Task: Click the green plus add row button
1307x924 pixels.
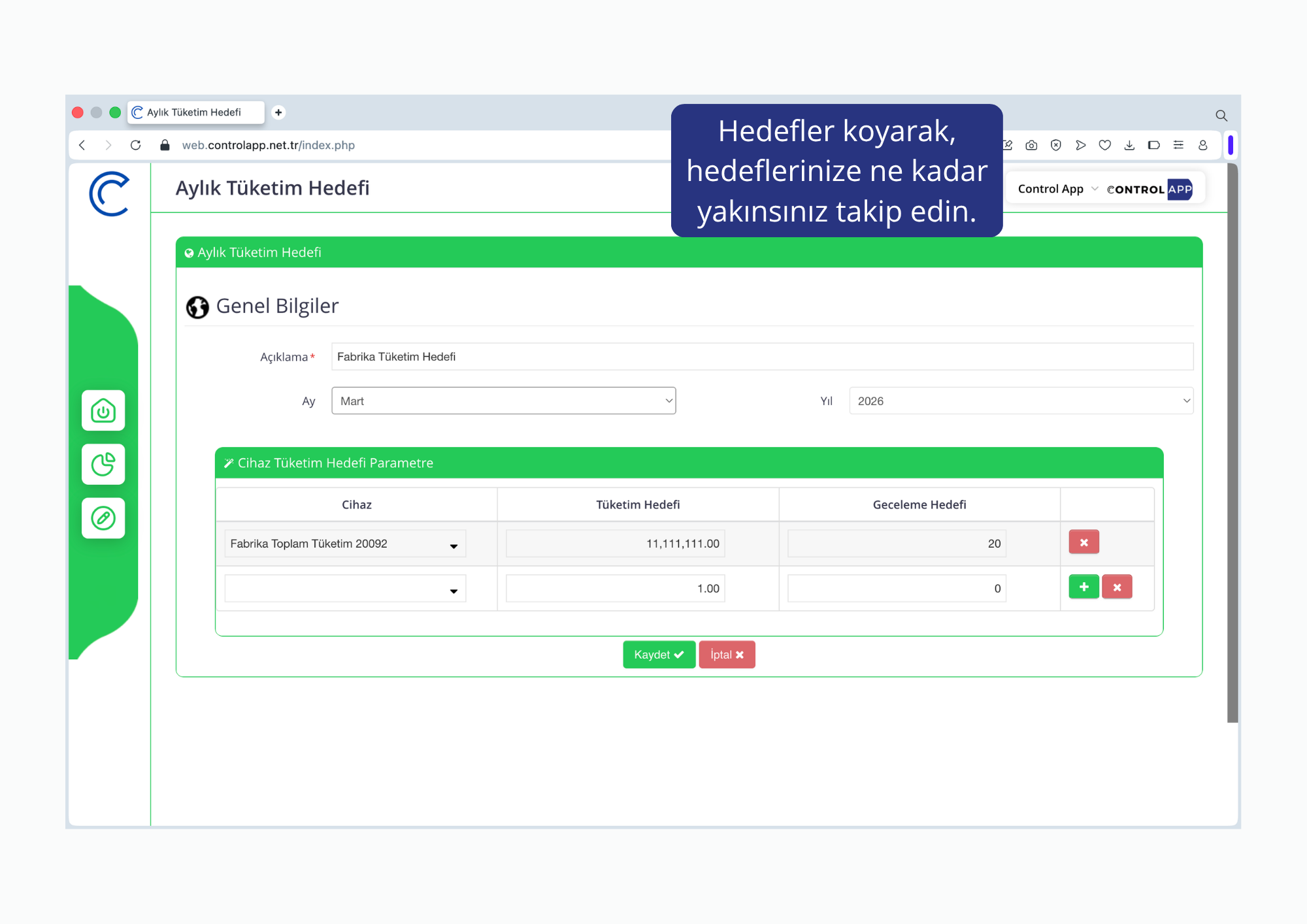Action: point(1084,587)
